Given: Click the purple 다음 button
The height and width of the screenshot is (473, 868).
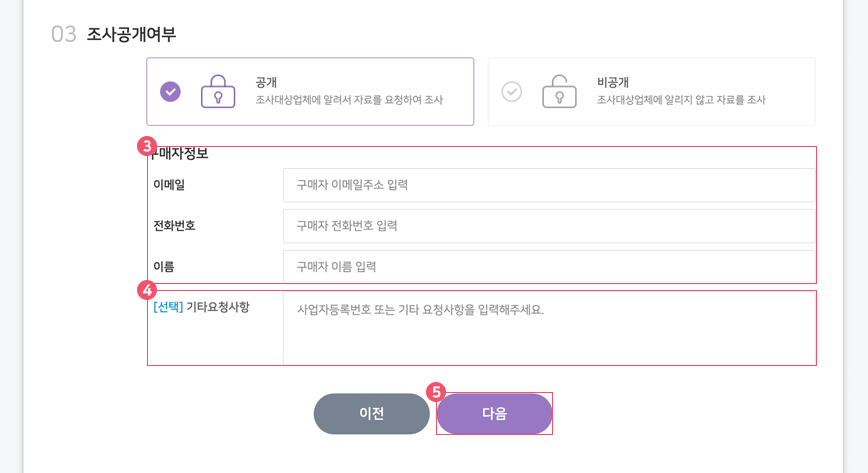Looking at the screenshot, I should (x=494, y=414).
